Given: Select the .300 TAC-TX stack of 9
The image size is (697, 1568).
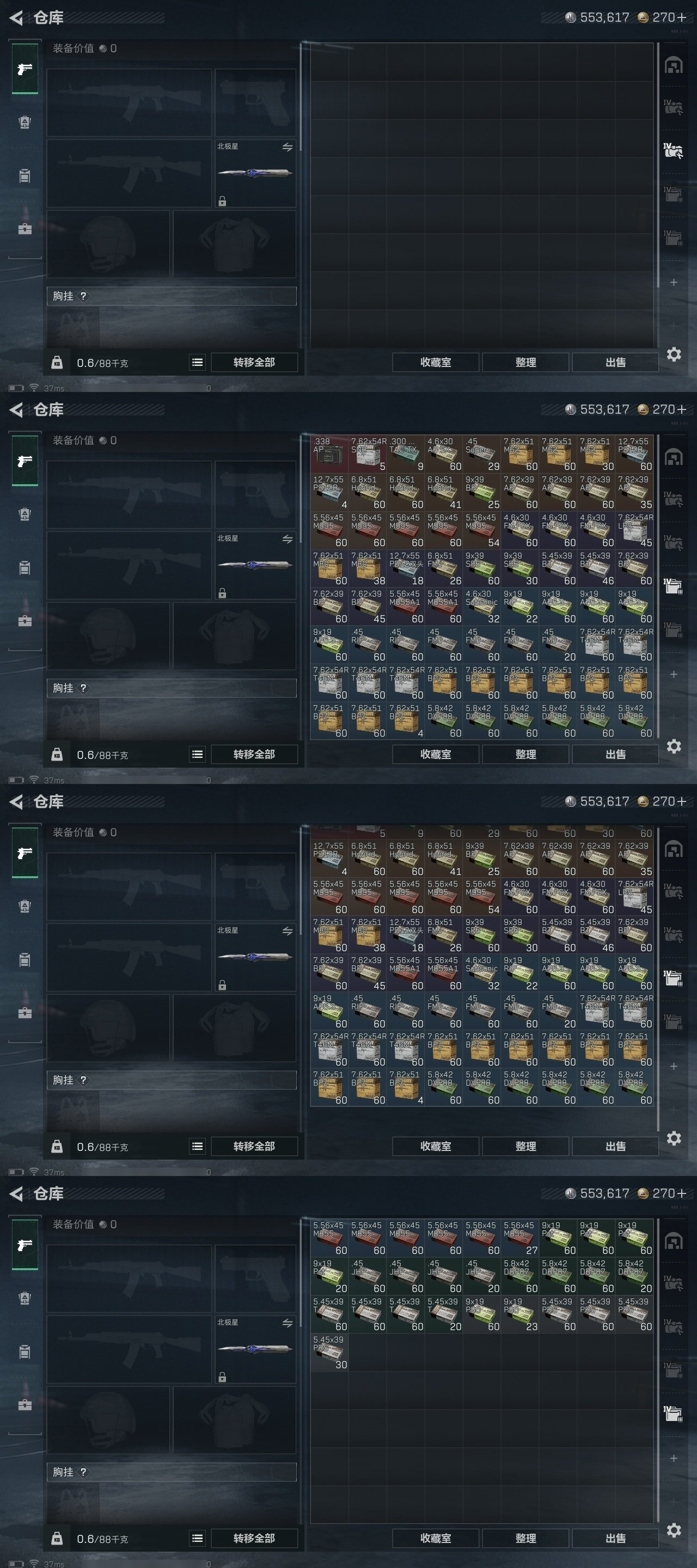Looking at the screenshot, I should pos(406,454).
